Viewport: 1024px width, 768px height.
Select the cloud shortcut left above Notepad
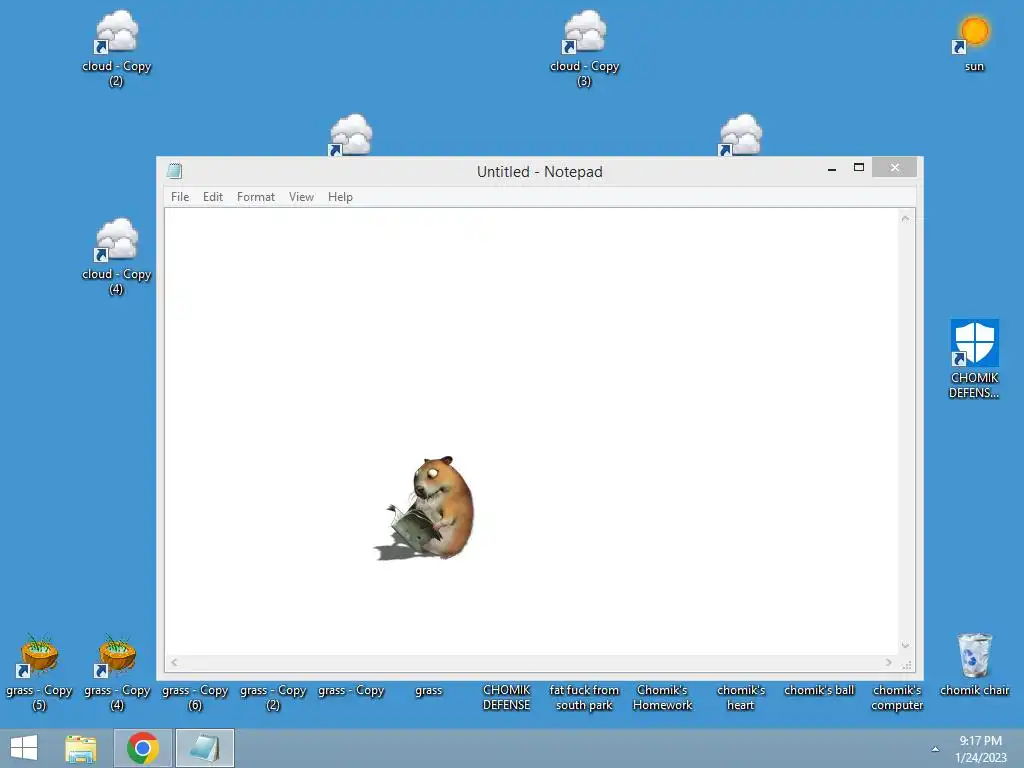pos(351,135)
